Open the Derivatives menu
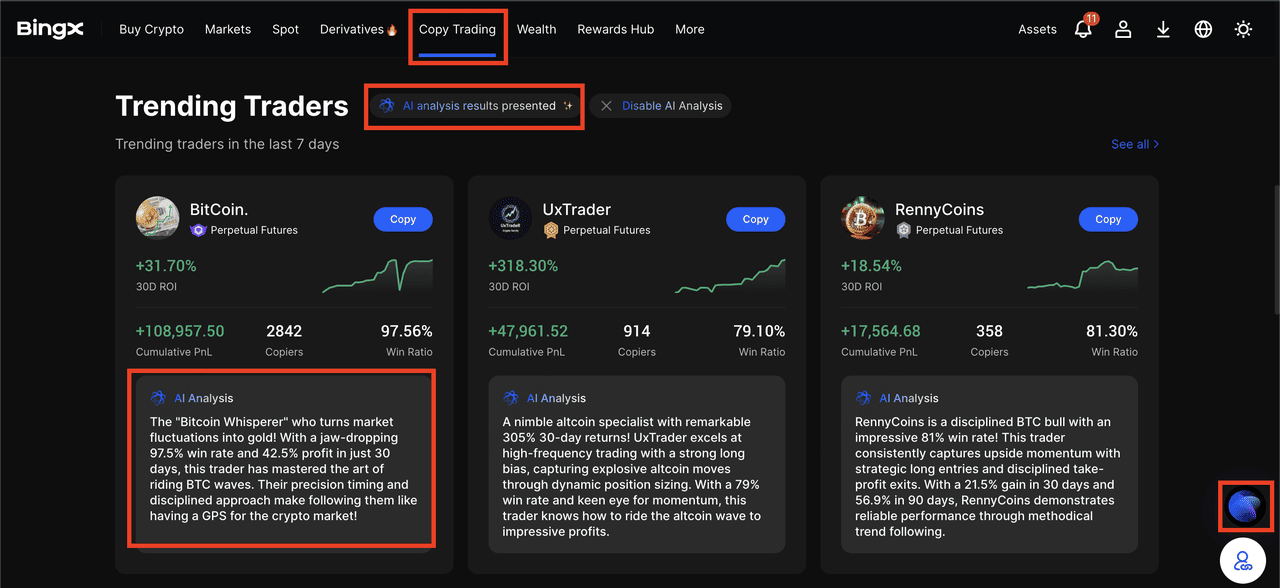Screen dimensions: 1280x588 tap(352, 29)
